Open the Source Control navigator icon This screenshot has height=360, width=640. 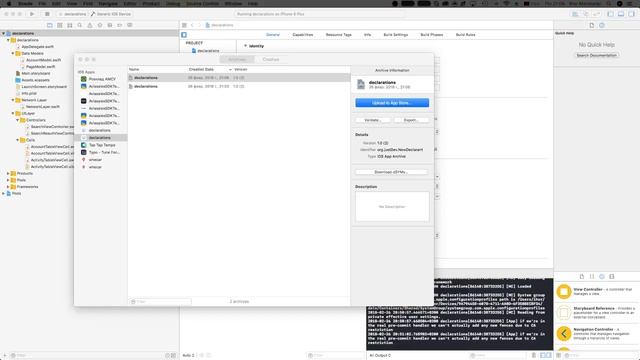click(60, 25)
